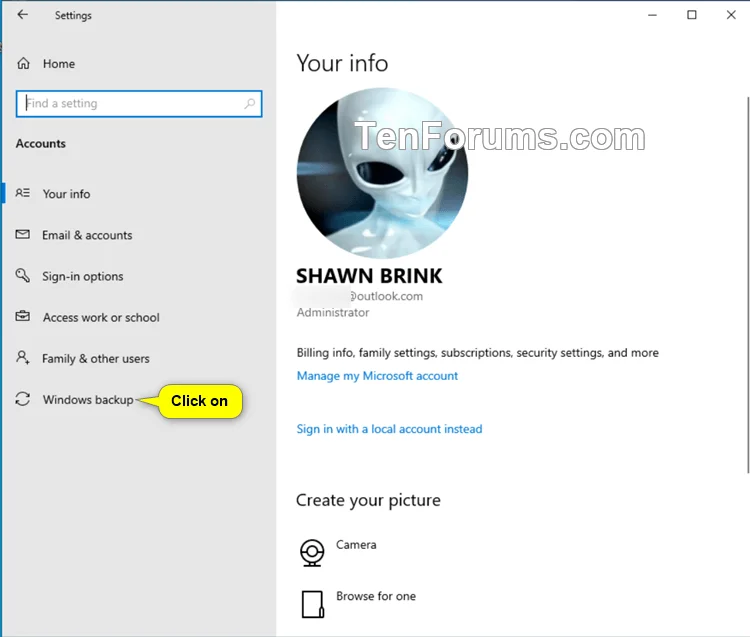Viewport: 750px width, 637px height.
Task: Close the Settings window
Action: [x=731, y=15]
